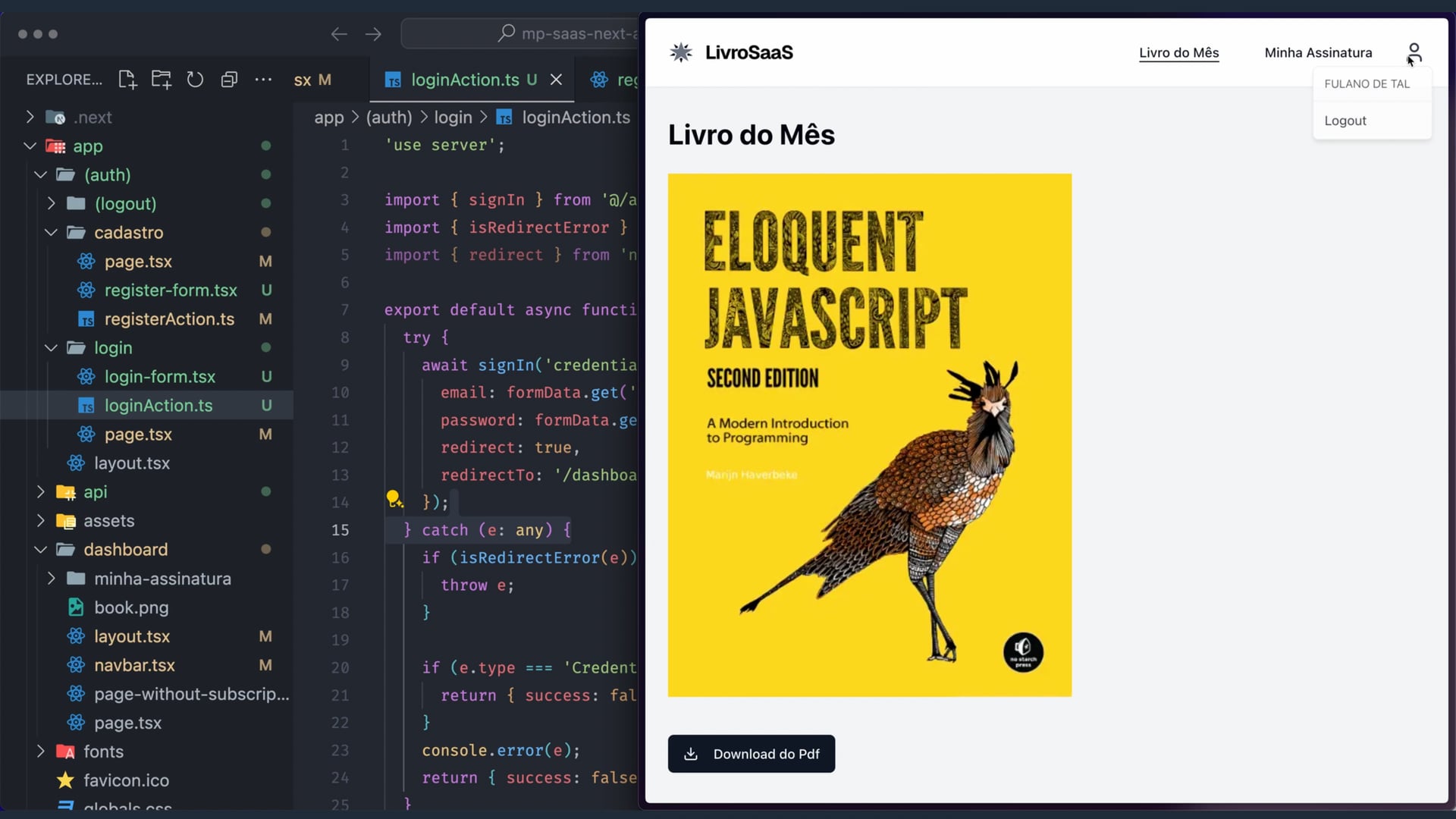1456x819 pixels.
Task: Open navbar.tsx in the file tree
Action: click(134, 665)
